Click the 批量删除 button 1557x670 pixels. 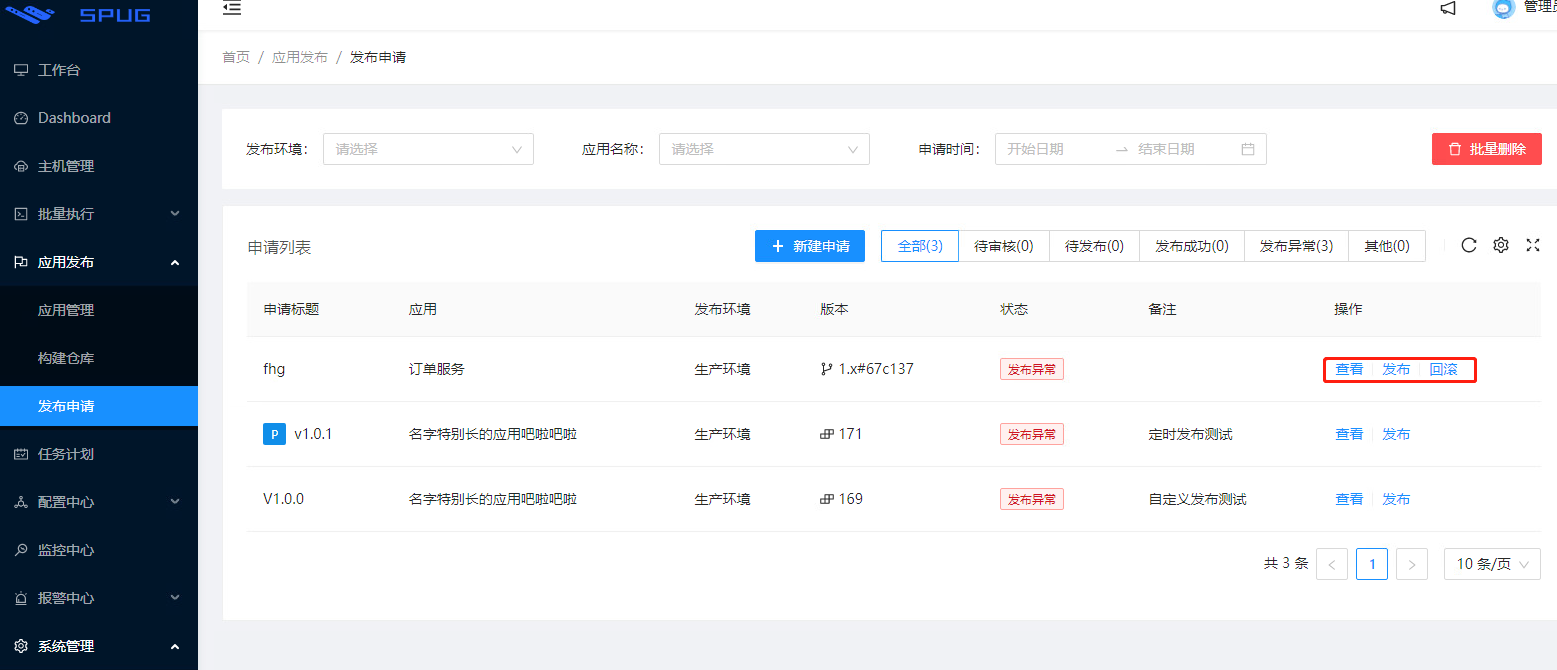click(1487, 149)
